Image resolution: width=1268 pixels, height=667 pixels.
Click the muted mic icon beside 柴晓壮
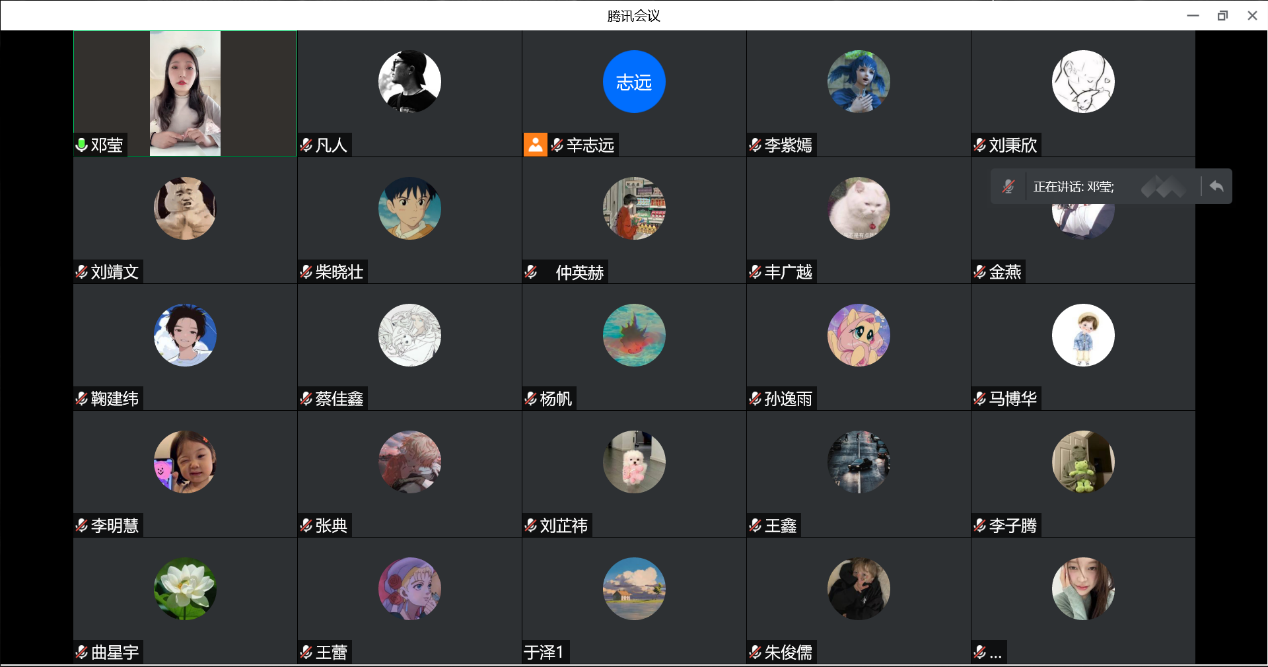click(x=306, y=272)
